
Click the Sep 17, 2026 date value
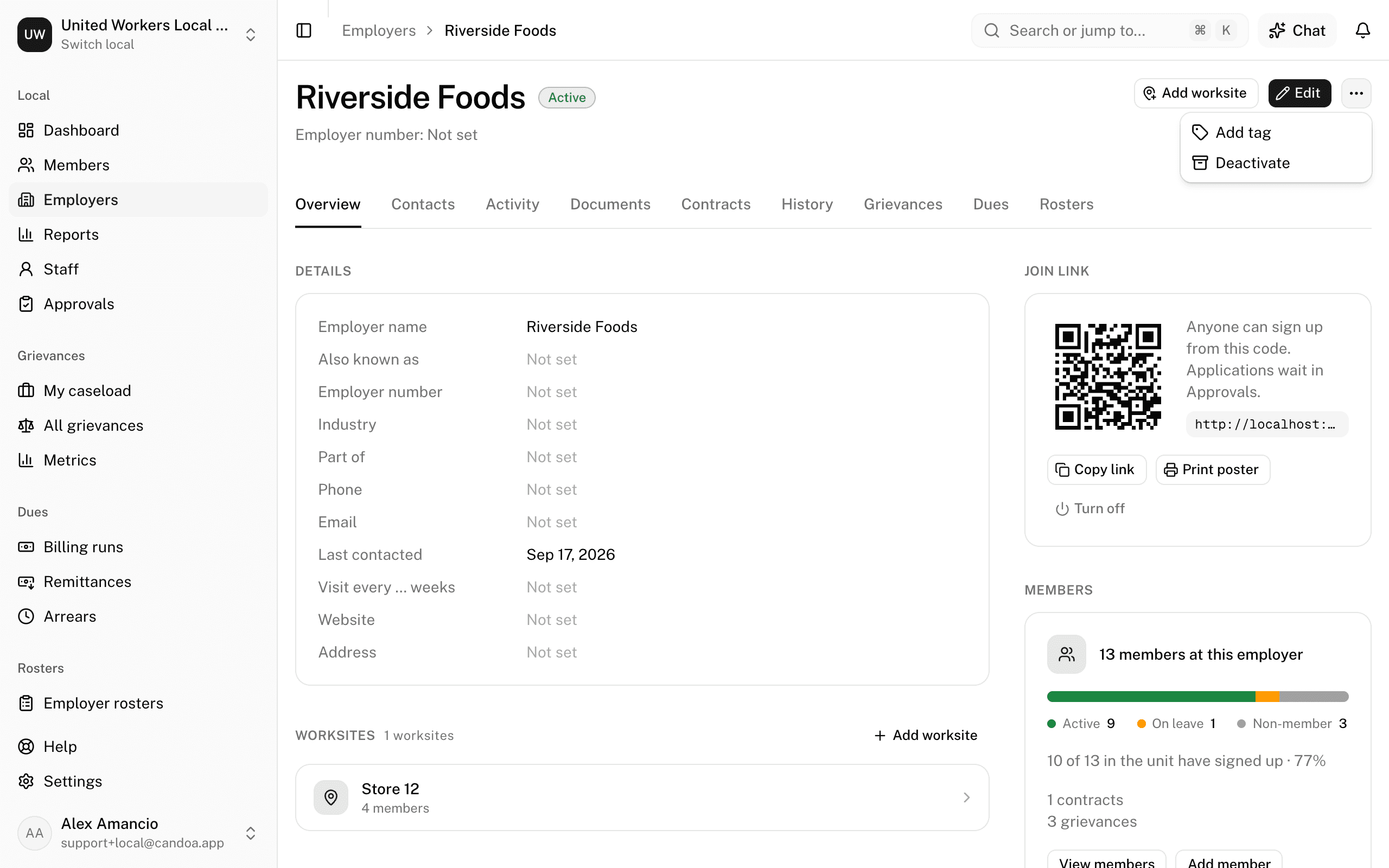click(571, 554)
